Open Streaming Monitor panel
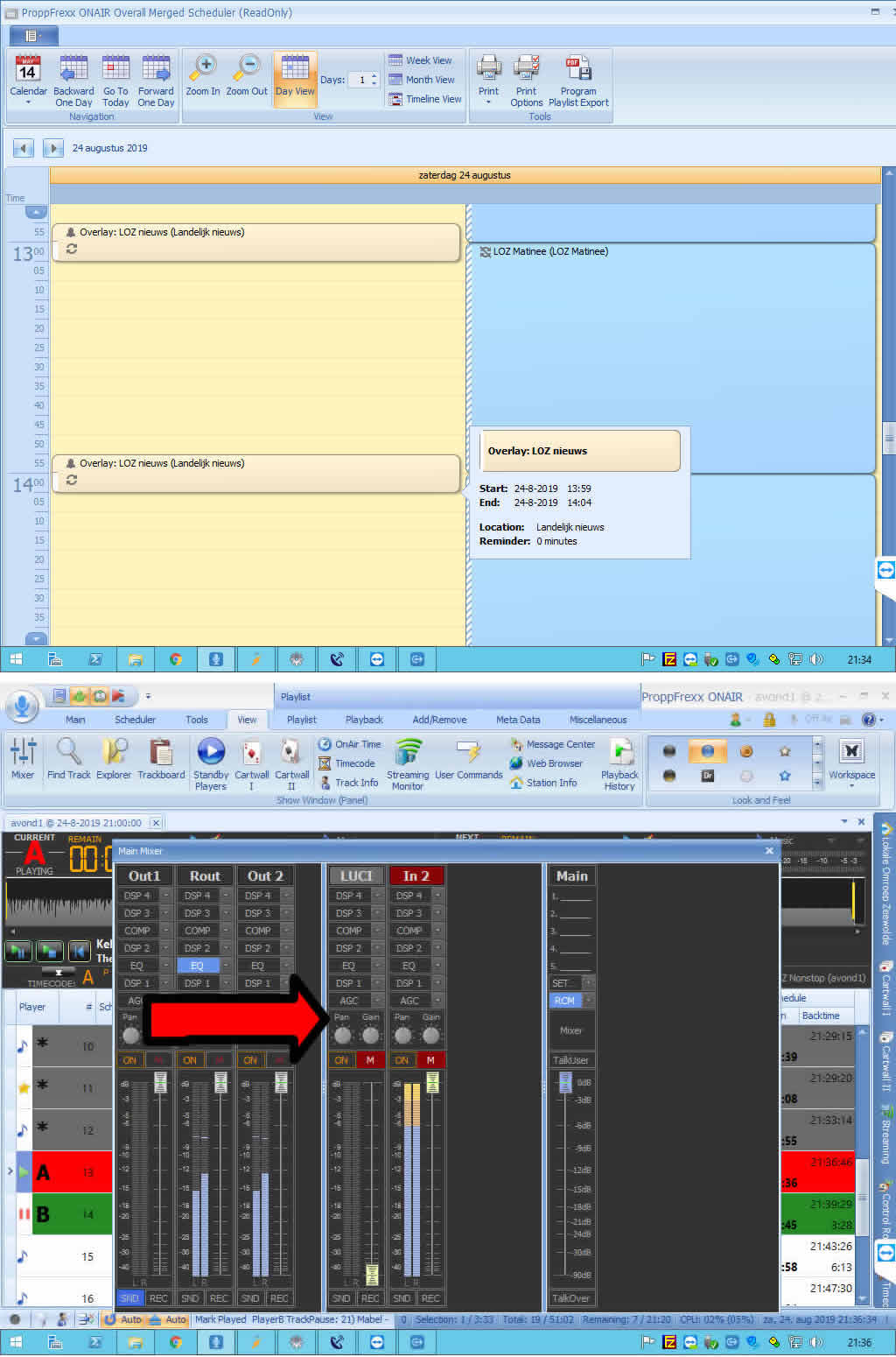896x1357 pixels. pyautogui.click(x=408, y=763)
